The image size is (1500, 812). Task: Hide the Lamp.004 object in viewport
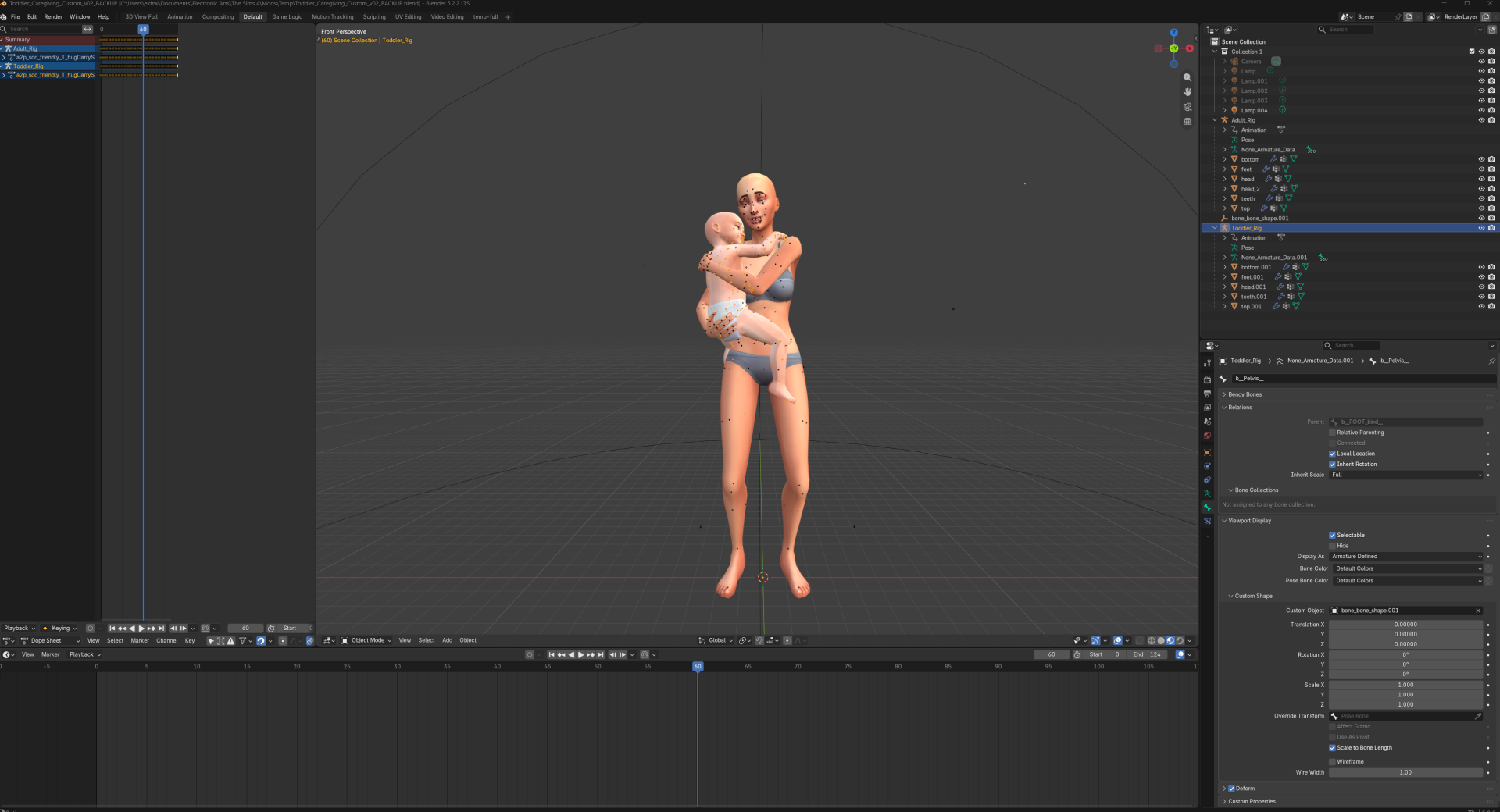(1481, 111)
